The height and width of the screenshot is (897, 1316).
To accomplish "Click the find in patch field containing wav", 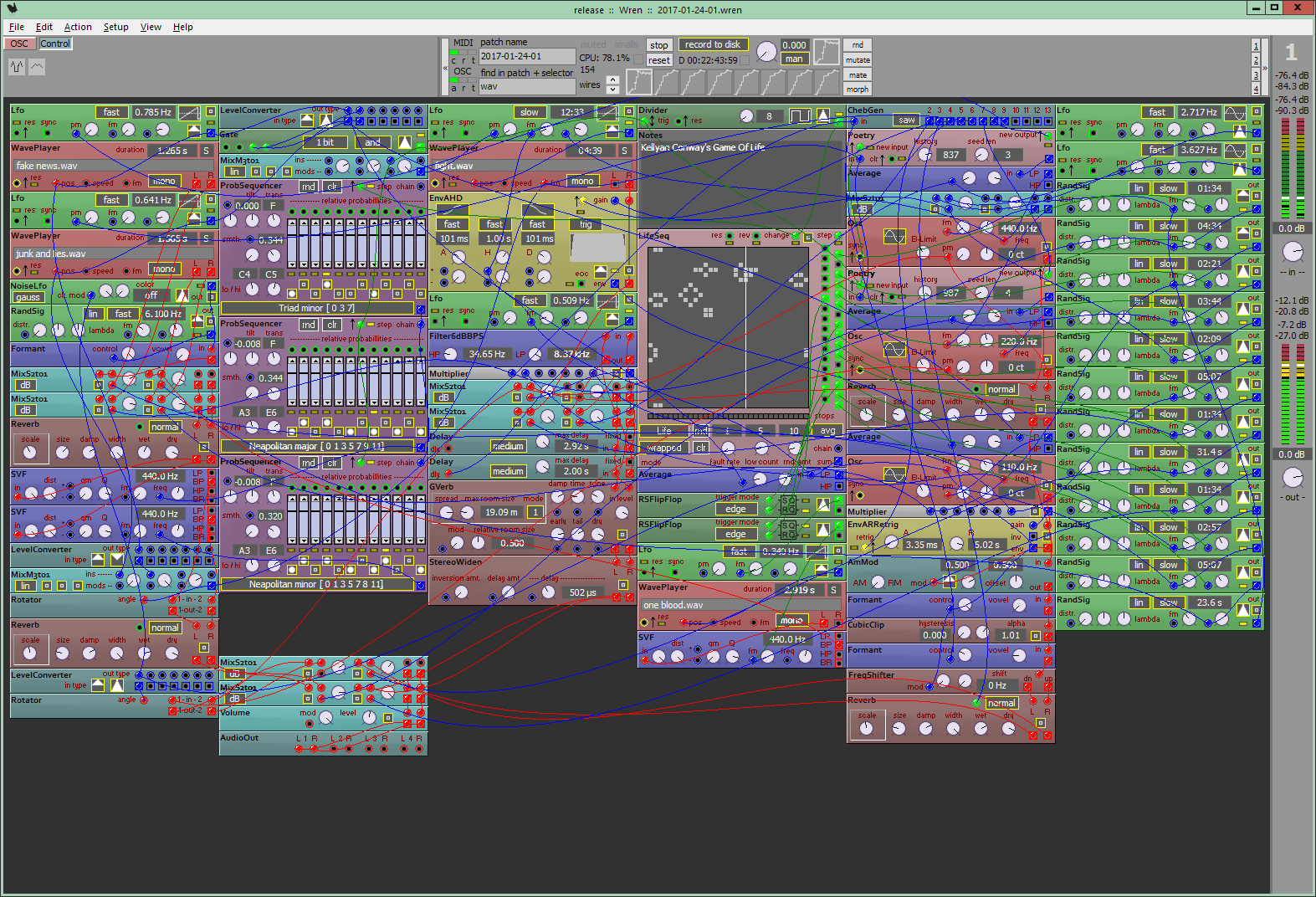I will [527, 86].
